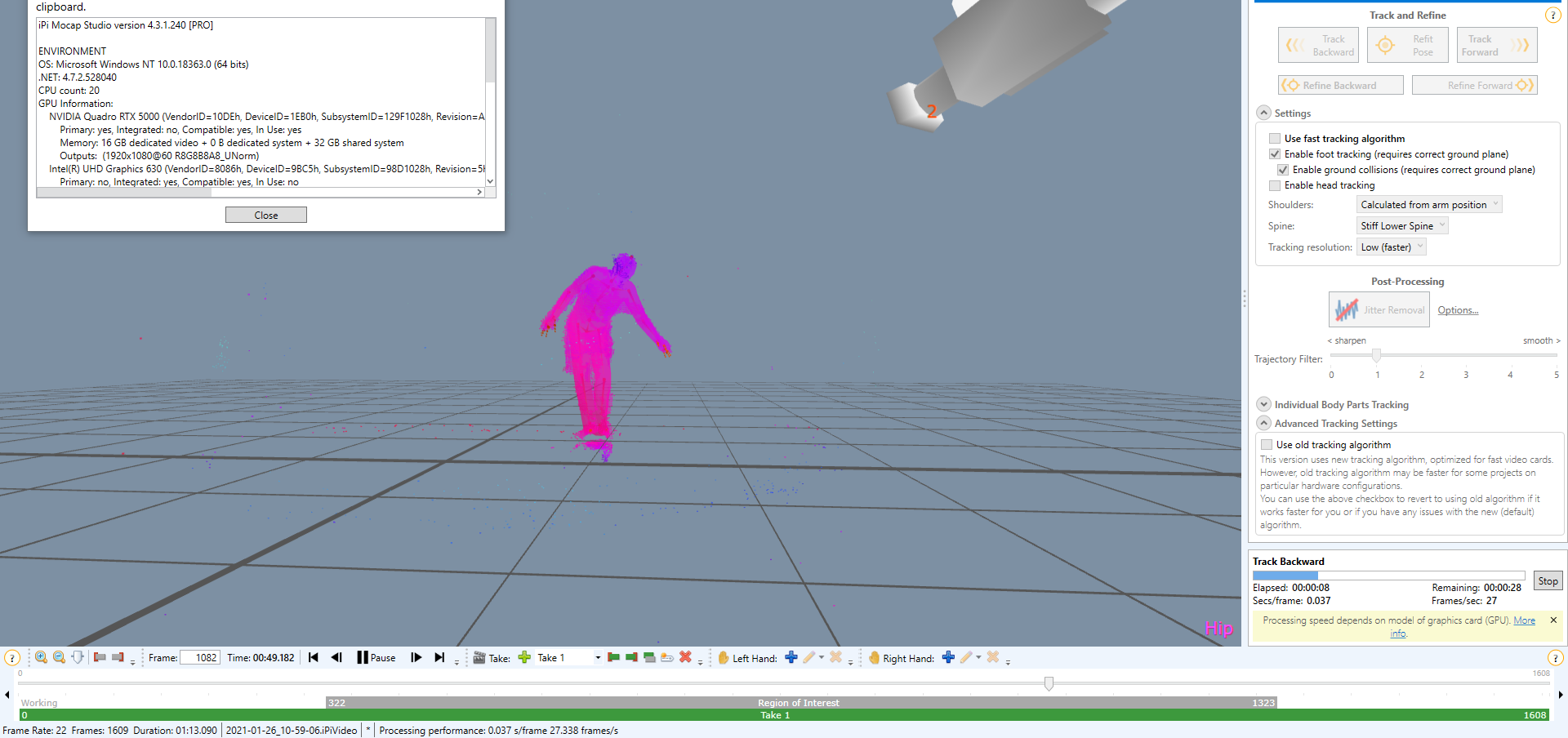Click the Refine Forward button

point(1475,85)
